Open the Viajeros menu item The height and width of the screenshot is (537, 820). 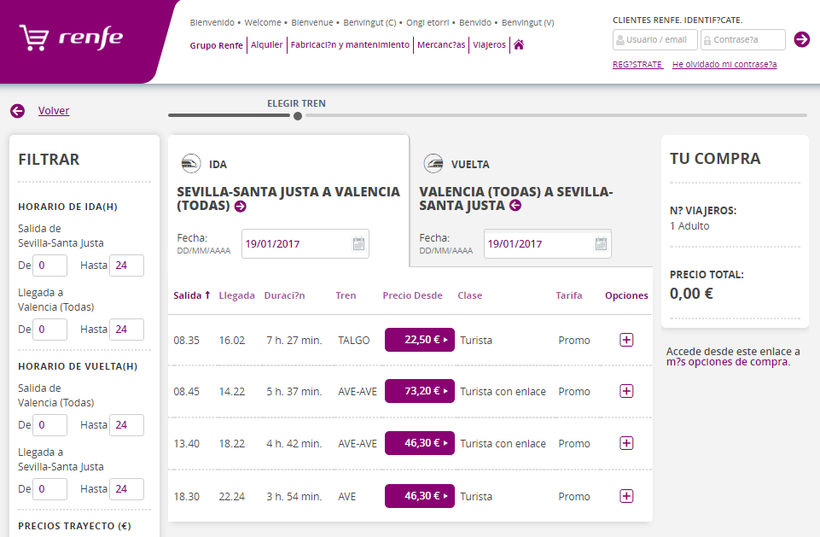489,45
